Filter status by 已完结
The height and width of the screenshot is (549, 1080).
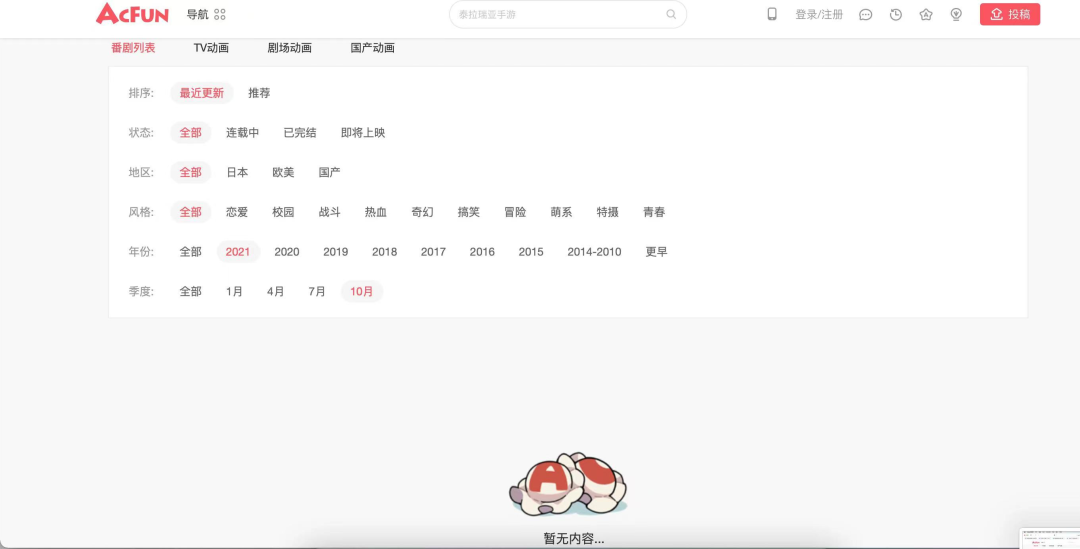point(300,133)
